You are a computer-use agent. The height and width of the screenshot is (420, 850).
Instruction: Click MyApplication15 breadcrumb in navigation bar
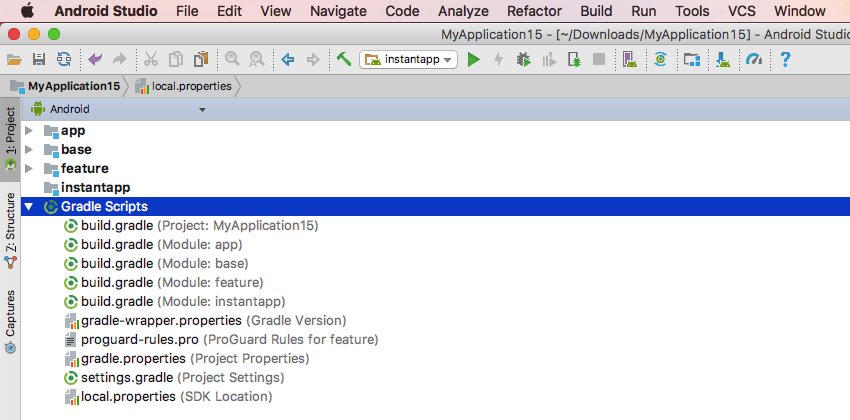pyautogui.click(x=72, y=86)
